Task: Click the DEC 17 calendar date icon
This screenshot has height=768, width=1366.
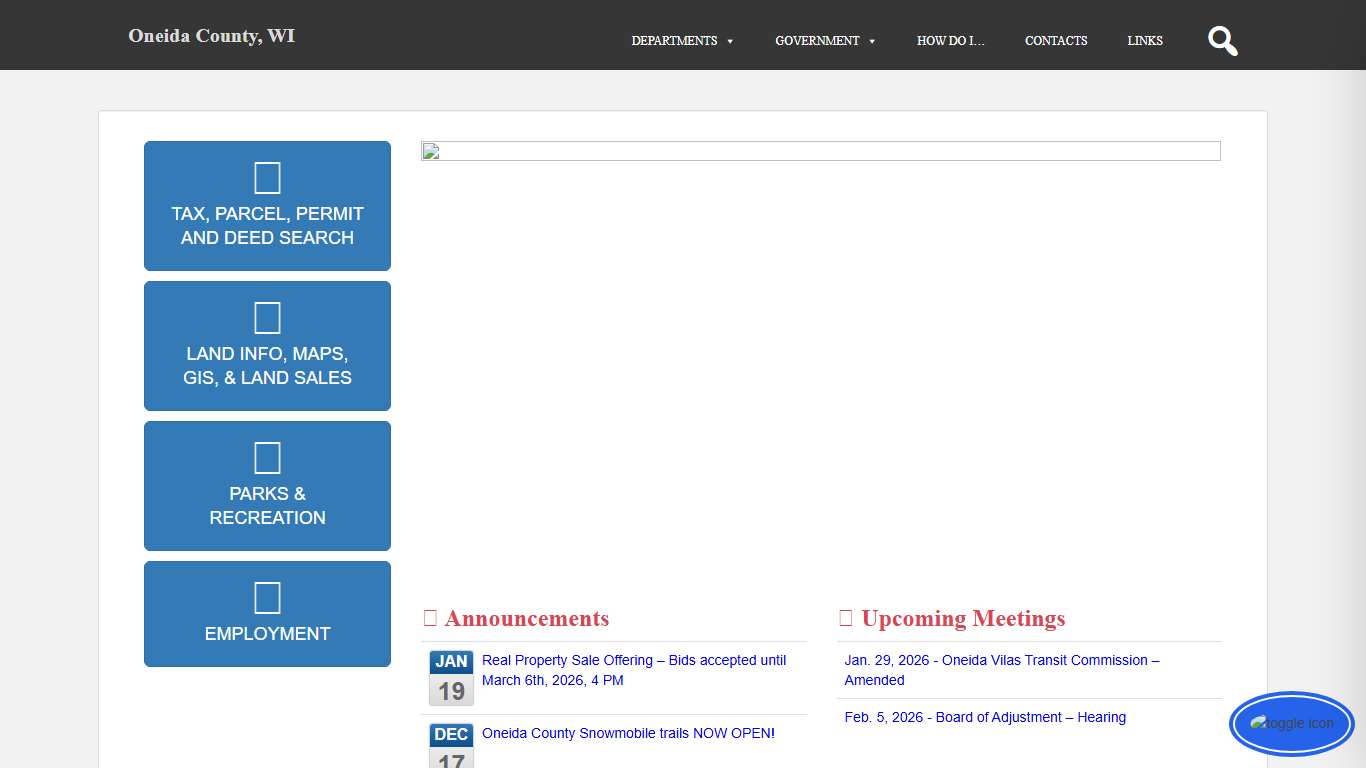Action: point(451,745)
